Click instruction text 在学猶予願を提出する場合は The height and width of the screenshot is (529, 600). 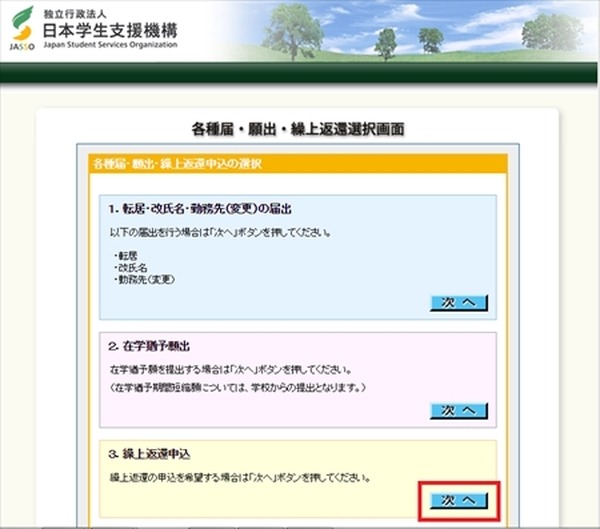(x=231, y=370)
